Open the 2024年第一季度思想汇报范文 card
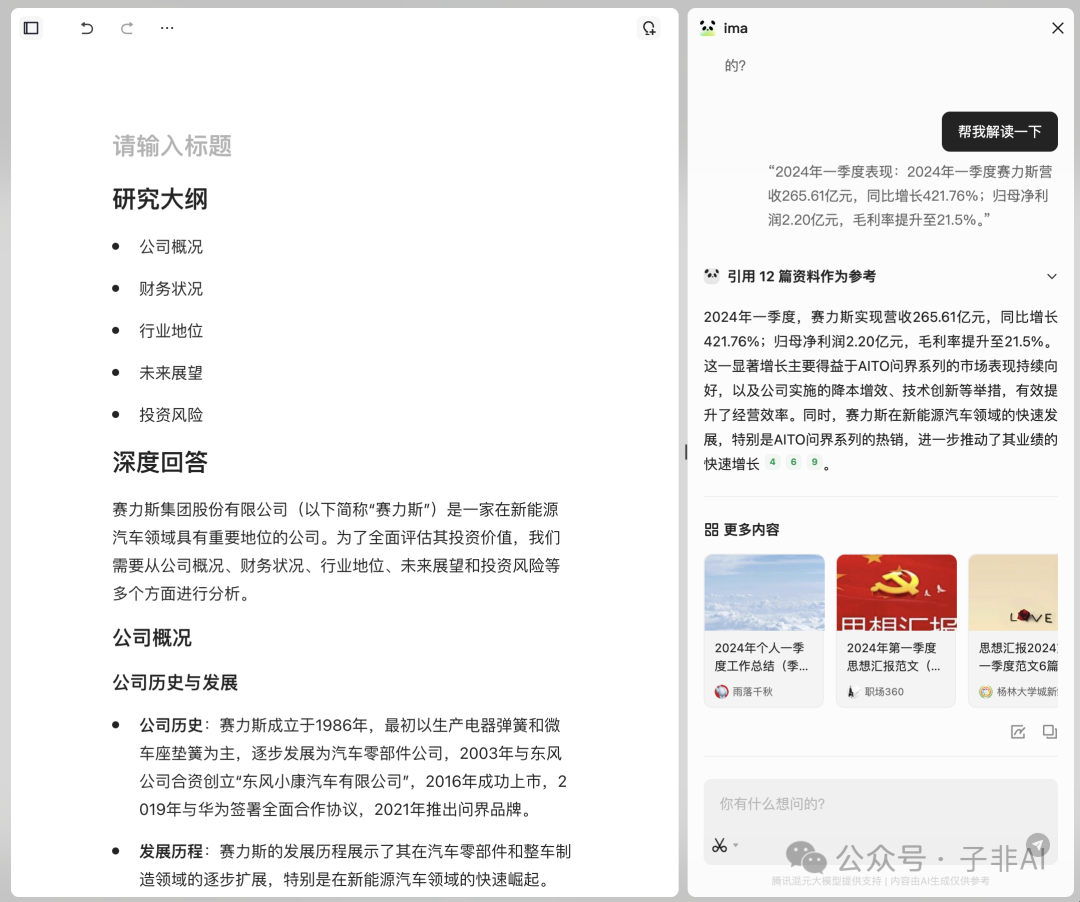 (896, 631)
